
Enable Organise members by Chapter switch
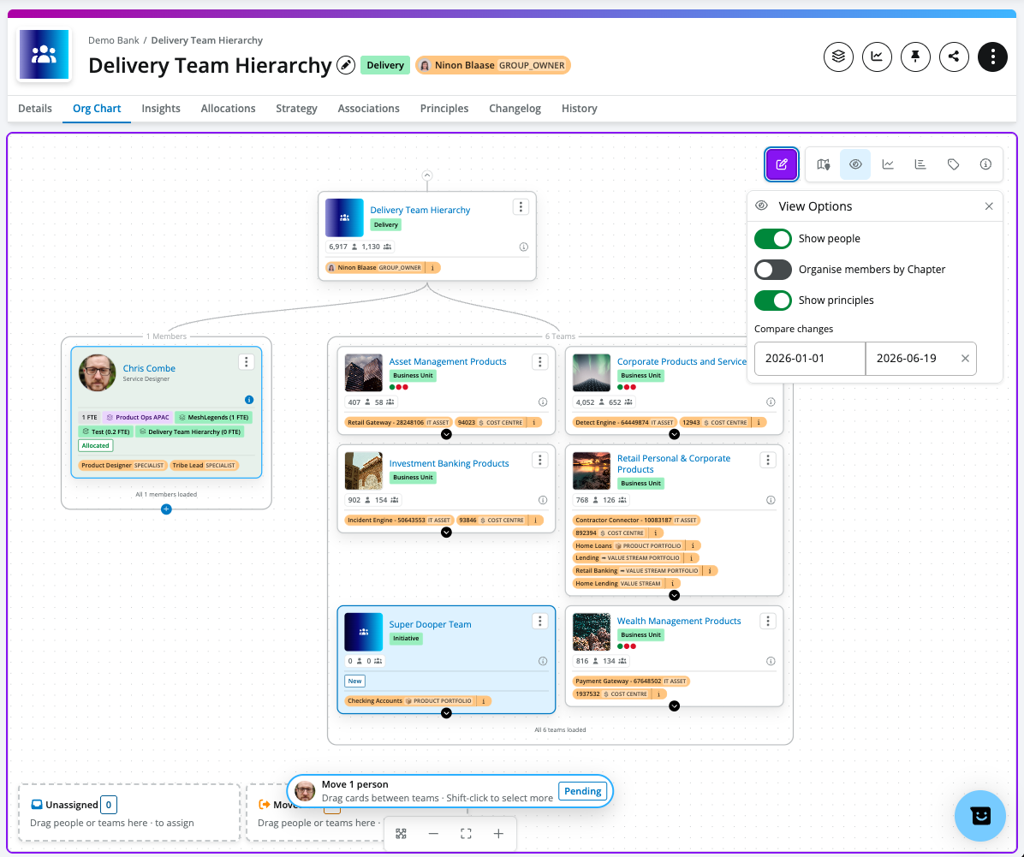point(773,269)
